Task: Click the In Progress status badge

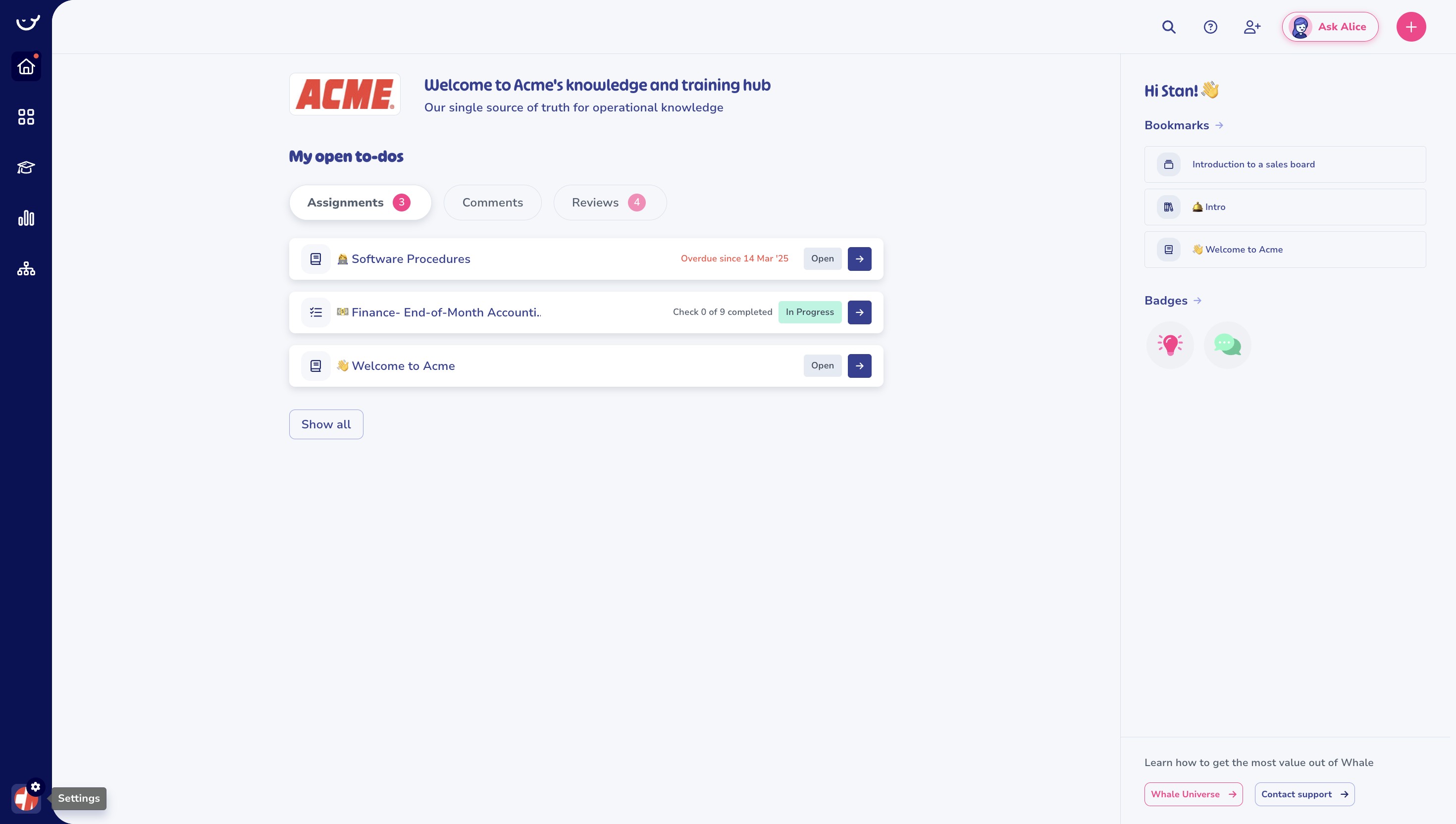Action: point(809,312)
